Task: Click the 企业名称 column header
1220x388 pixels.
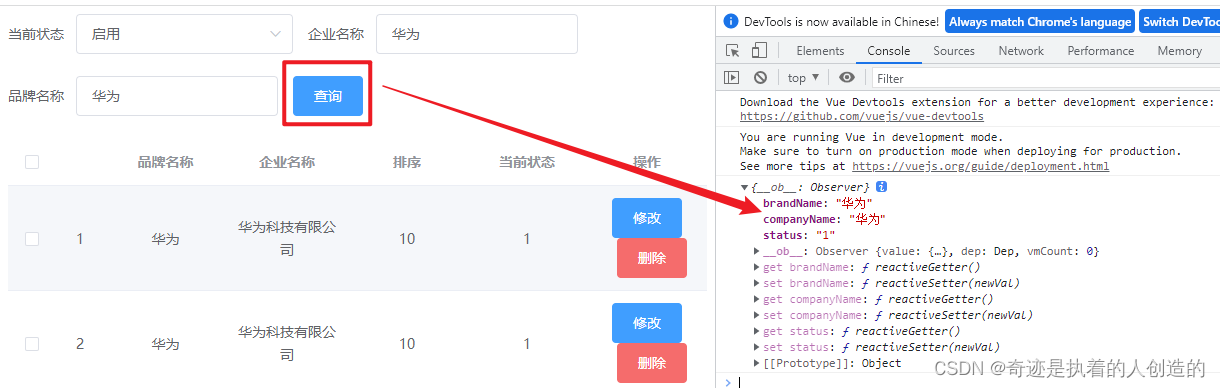Action: pyautogui.click(x=287, y=162)
